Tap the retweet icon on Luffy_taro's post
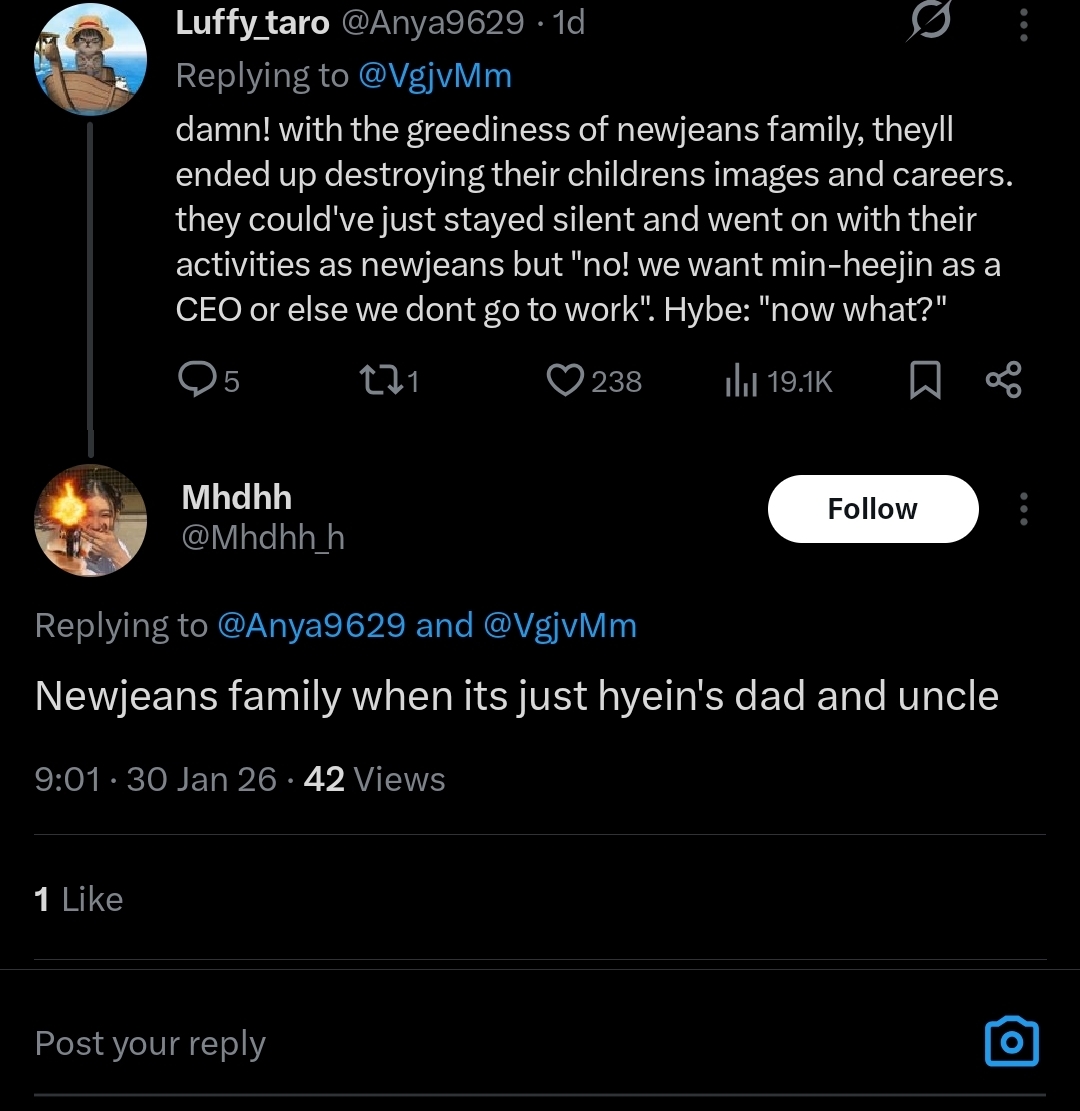1080x1111 pixels. pyautogui.click(x=376, y=381)
